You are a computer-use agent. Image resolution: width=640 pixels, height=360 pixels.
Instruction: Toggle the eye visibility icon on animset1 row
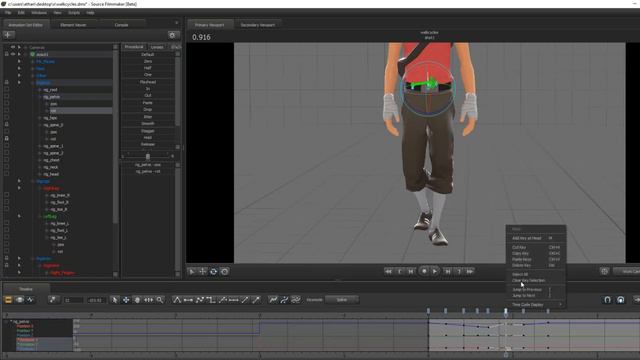[x=13, y=54]
